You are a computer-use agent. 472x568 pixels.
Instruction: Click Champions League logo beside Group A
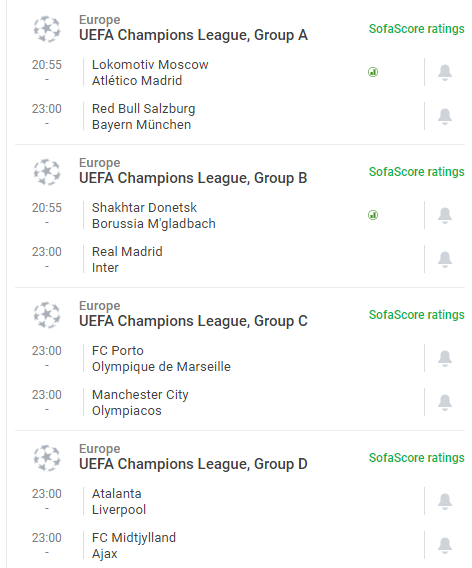pos(47,29)
